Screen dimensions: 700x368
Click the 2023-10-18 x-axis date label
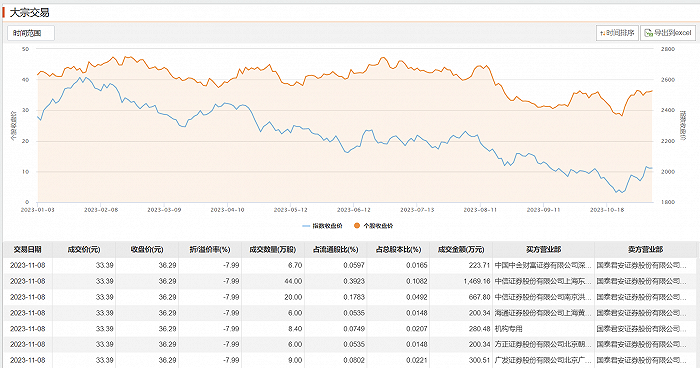[607, 210]
